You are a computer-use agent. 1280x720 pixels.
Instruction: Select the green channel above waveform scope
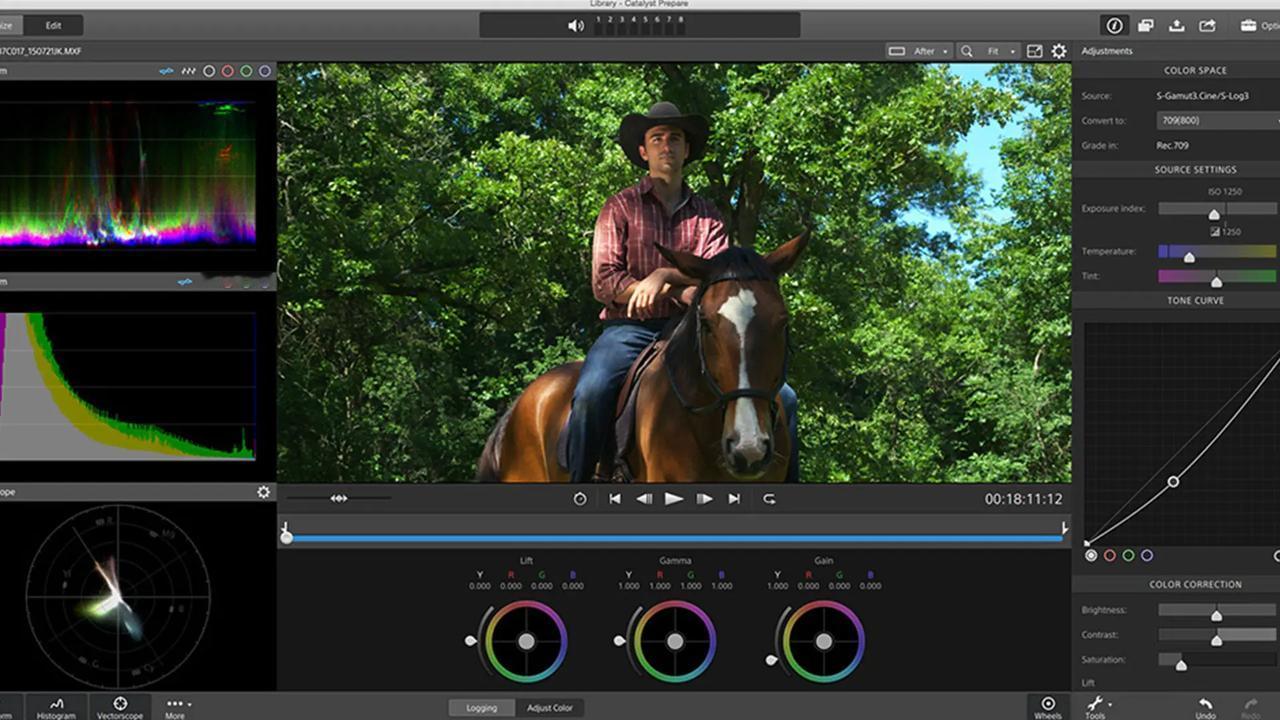point(246,71)
